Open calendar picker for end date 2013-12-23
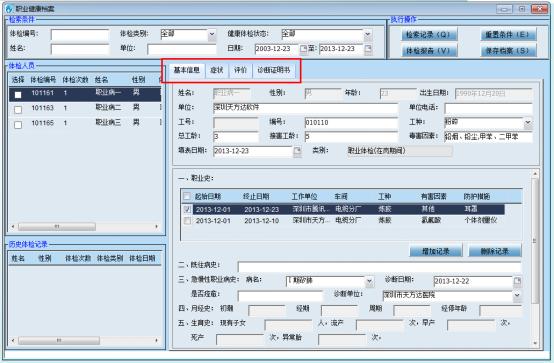Image resolution: width=554 pixels, height=363 pixels. pyautogui.click(x=368, y=49)
